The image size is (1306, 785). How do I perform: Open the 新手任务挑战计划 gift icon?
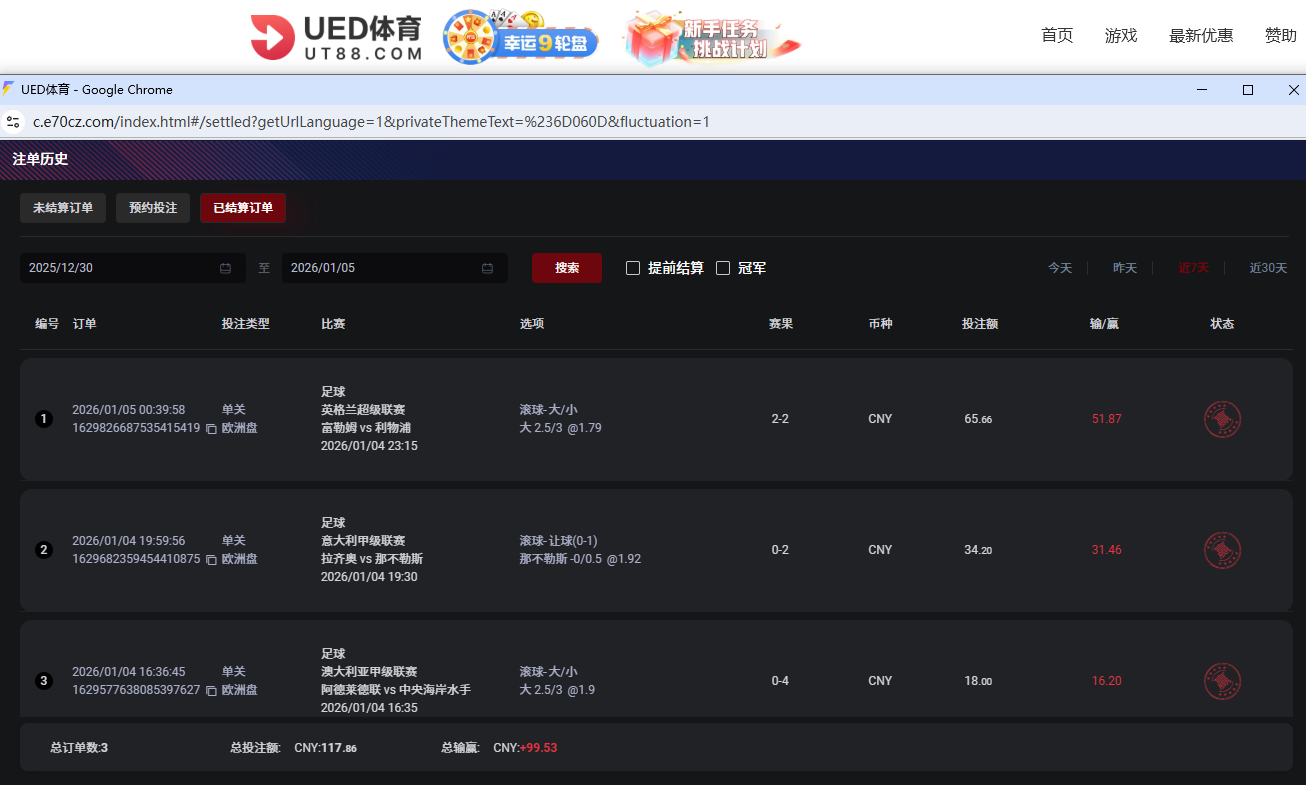(710, 38)
